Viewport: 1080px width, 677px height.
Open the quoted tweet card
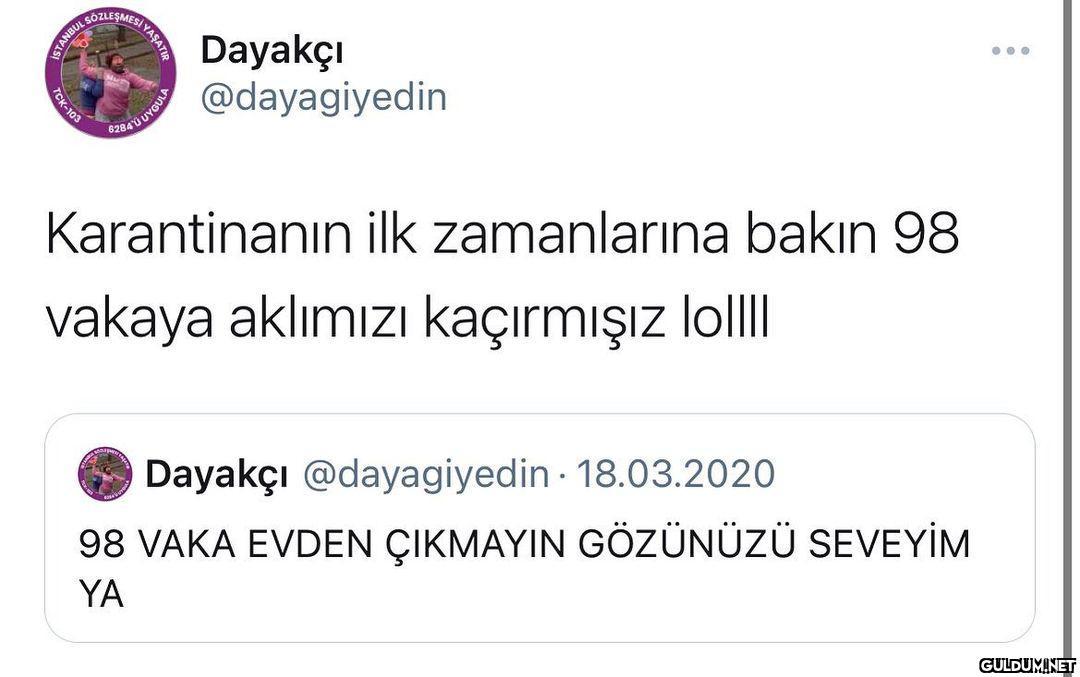coord(539,528)
